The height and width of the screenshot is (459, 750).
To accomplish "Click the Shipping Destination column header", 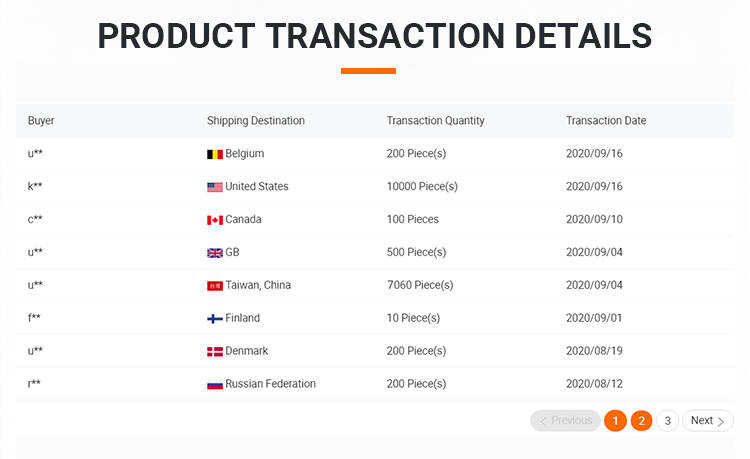I will tap(256, 121).
